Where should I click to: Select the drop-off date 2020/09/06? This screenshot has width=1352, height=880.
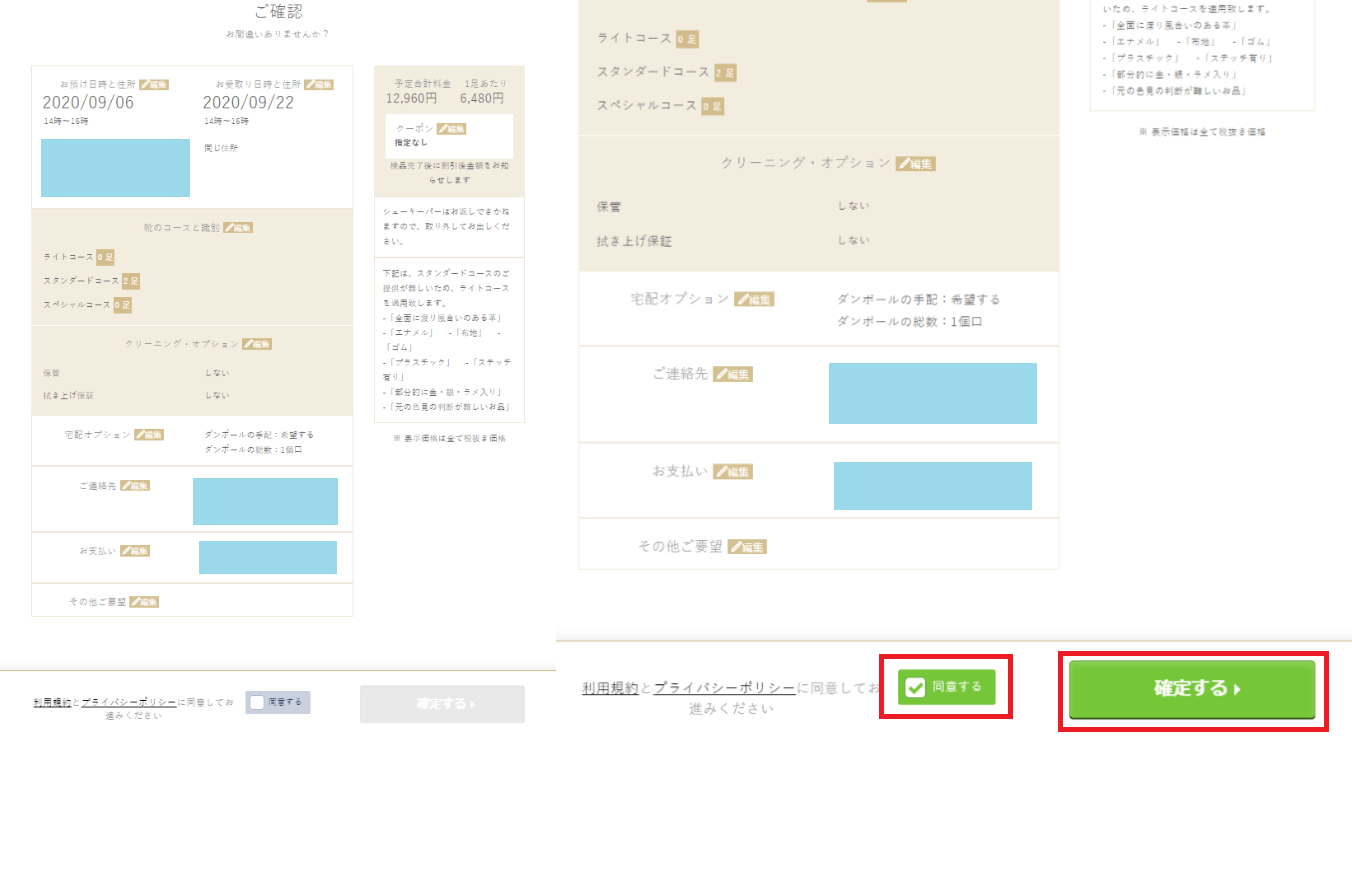pyautogui.click(x=88, y=102)
